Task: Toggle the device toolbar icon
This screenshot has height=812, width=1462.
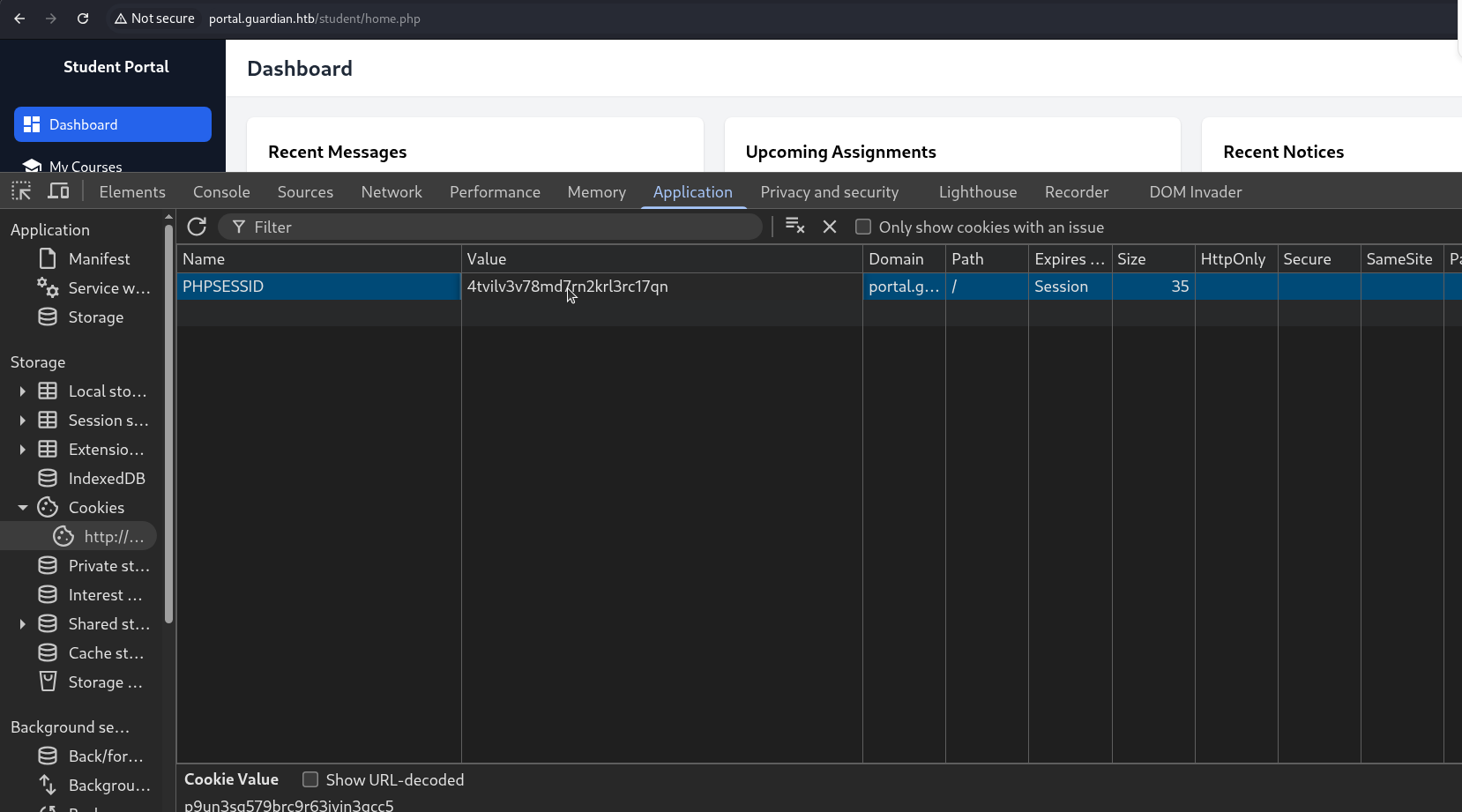Action: tap(58, 191)
